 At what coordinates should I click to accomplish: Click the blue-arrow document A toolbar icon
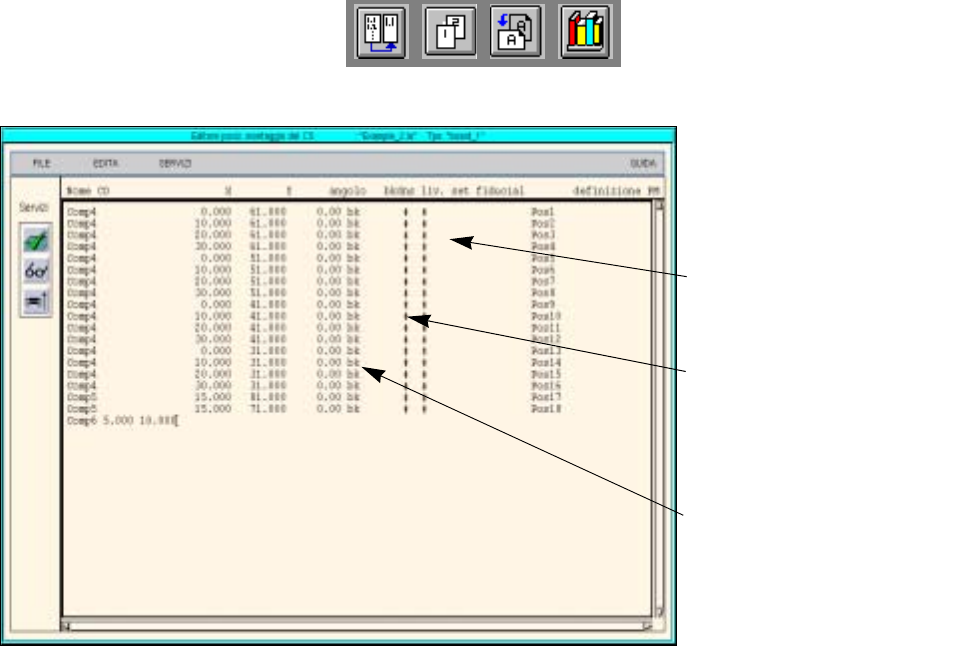pyautogui.click(x=517, y=33)
